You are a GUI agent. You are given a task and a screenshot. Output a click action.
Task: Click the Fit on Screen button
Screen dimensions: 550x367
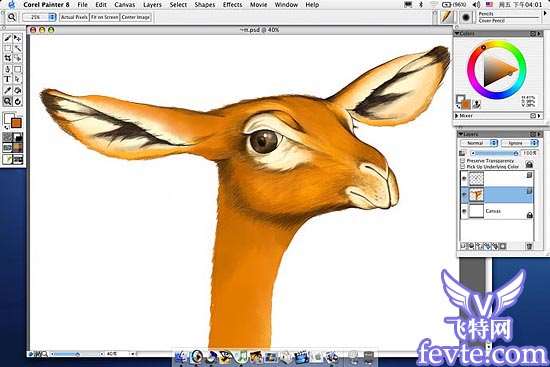click(x=105, y=17)
